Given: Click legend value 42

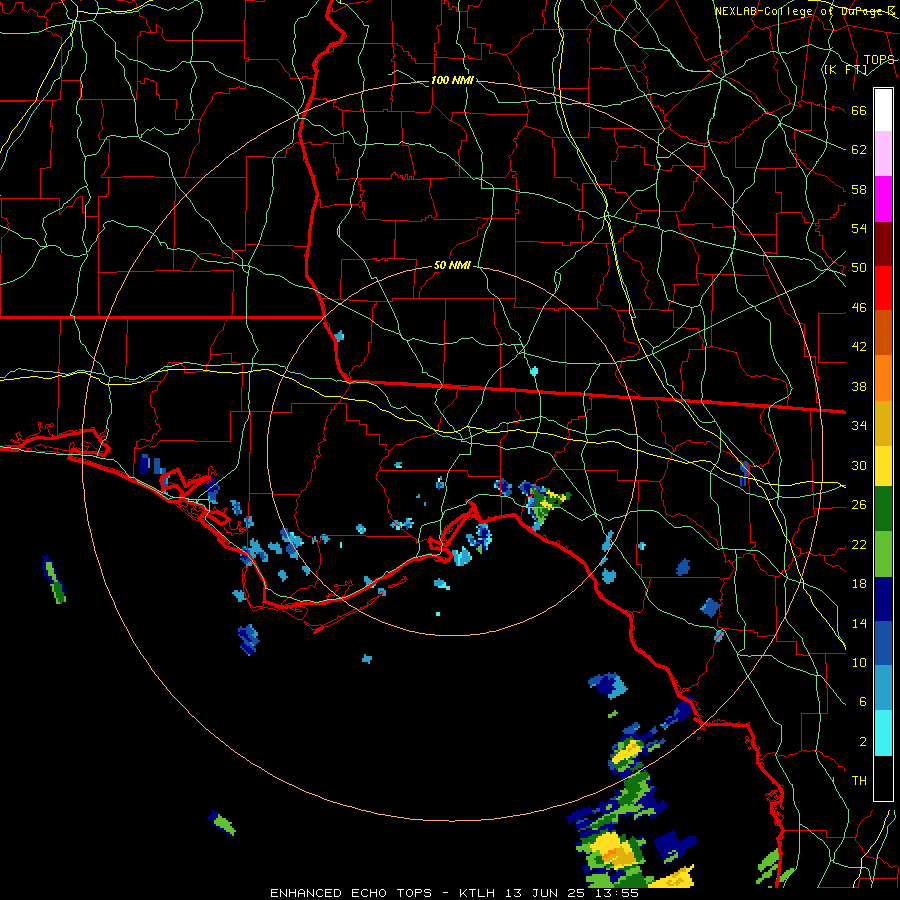Looking at the screenshot, I should (859, 347).
